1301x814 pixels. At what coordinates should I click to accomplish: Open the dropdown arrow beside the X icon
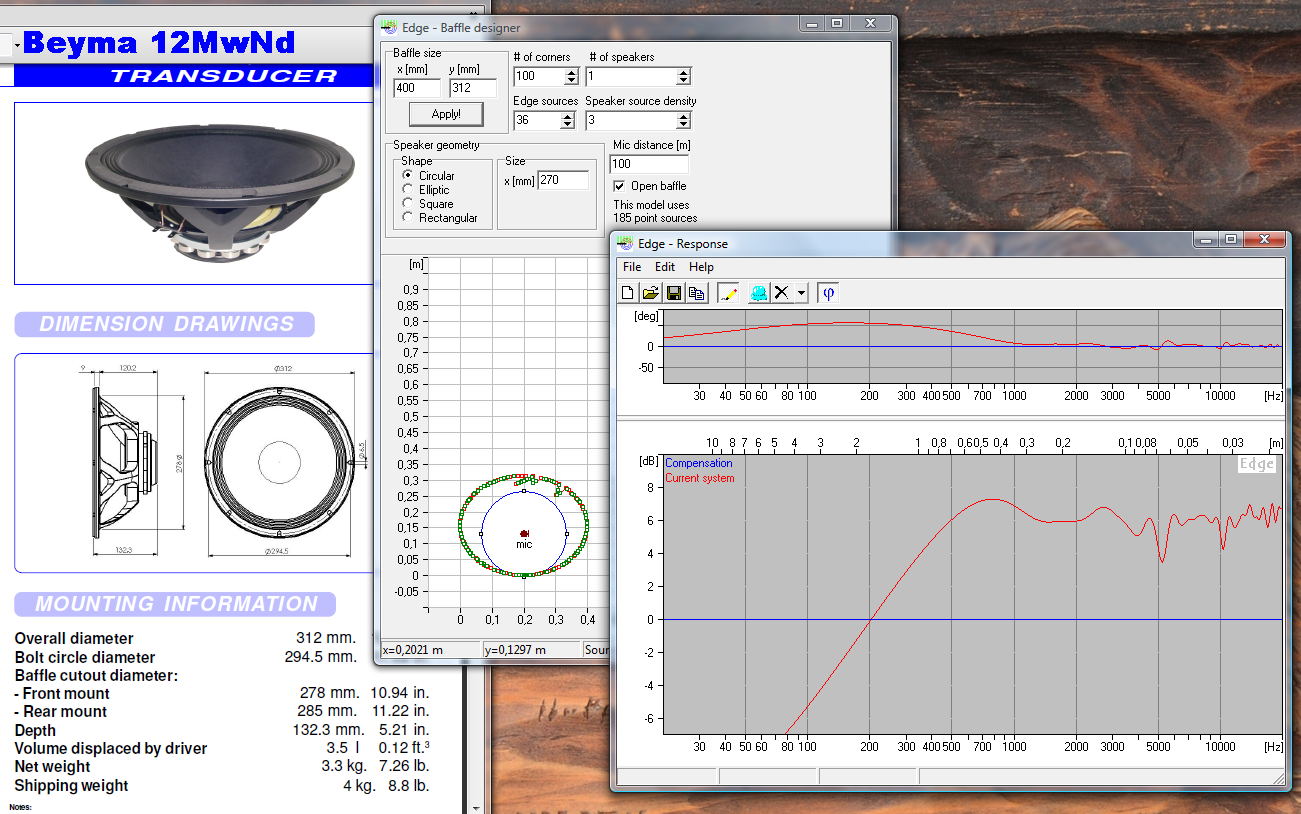[x=801, y=294]
